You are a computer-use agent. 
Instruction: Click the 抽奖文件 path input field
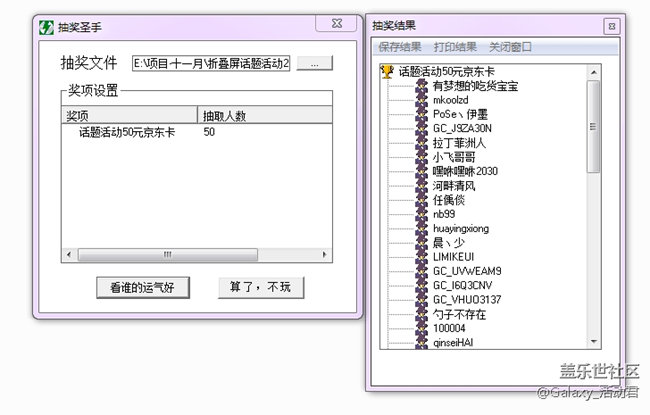pos(211,63)
